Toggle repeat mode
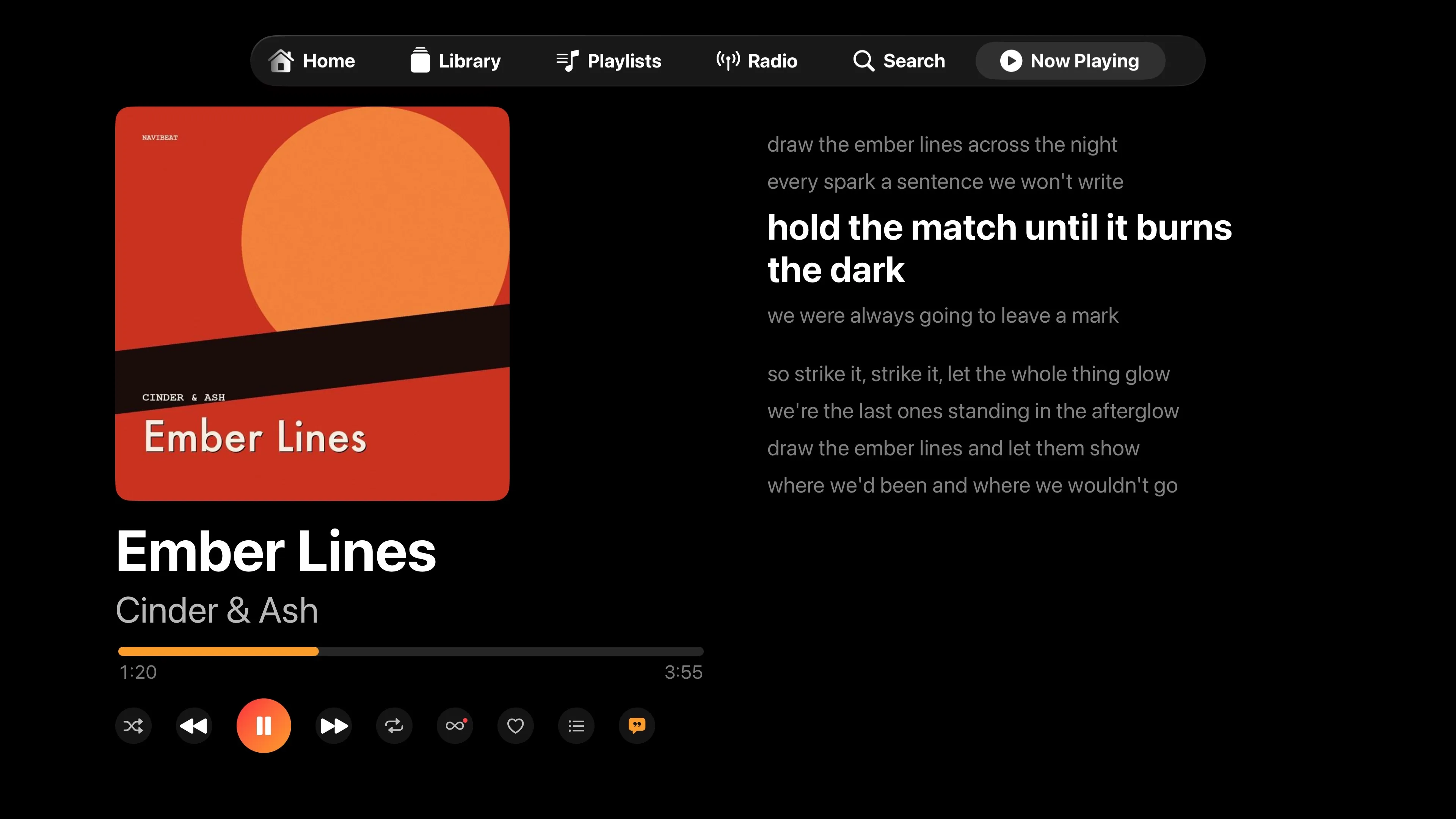 click(394, 726)
